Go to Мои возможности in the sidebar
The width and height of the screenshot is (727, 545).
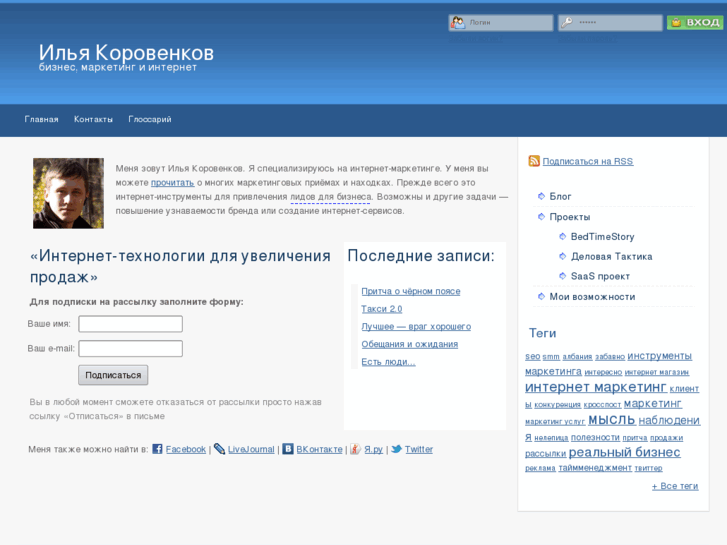coord(592,297)
